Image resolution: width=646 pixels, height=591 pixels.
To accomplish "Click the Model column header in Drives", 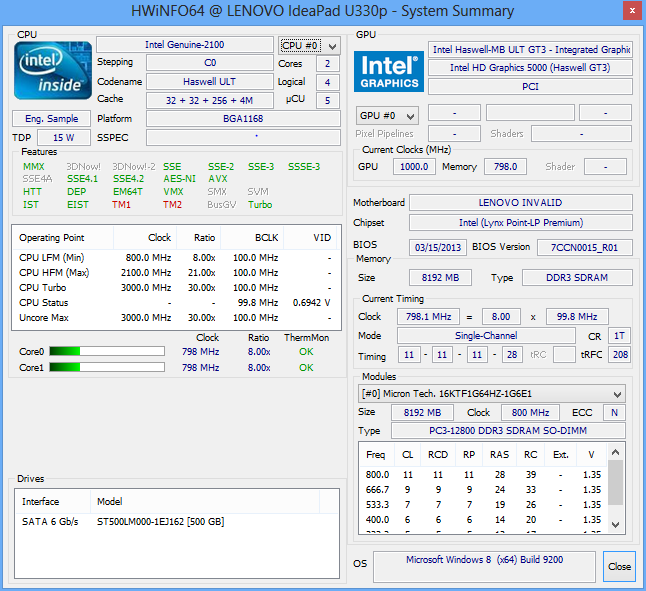I will [x=109, y=502].
